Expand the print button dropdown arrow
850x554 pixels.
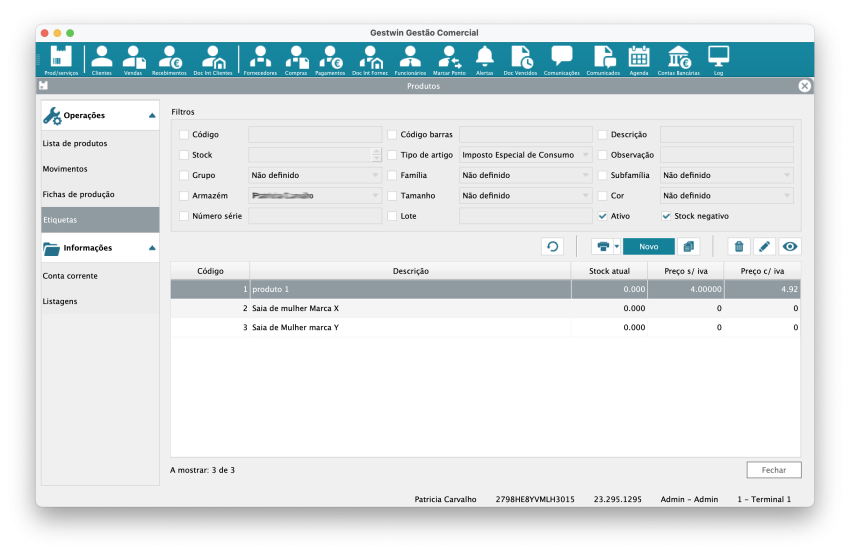[x=617, y=246]
